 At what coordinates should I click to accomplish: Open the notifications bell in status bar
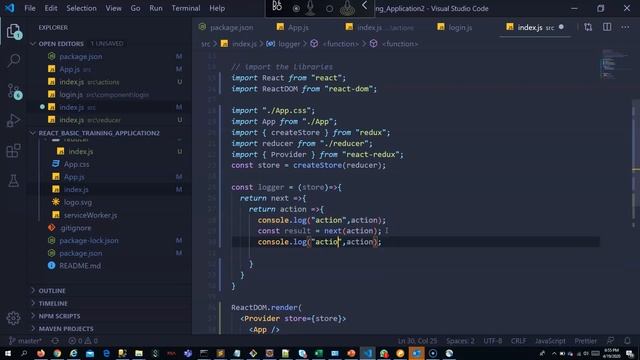coord(627,340)
